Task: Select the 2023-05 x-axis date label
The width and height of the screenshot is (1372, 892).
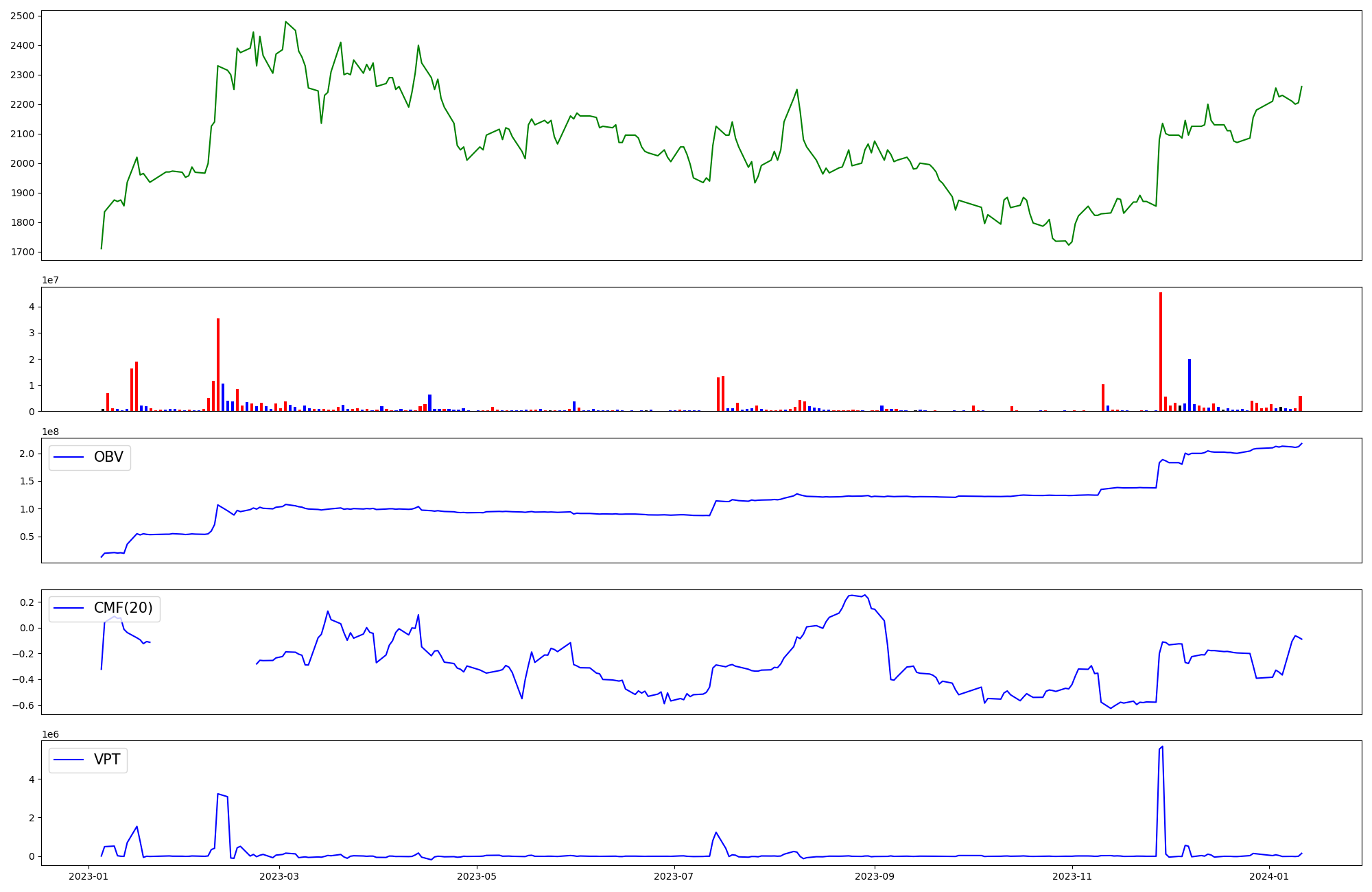Action: [x=477, y=876]
